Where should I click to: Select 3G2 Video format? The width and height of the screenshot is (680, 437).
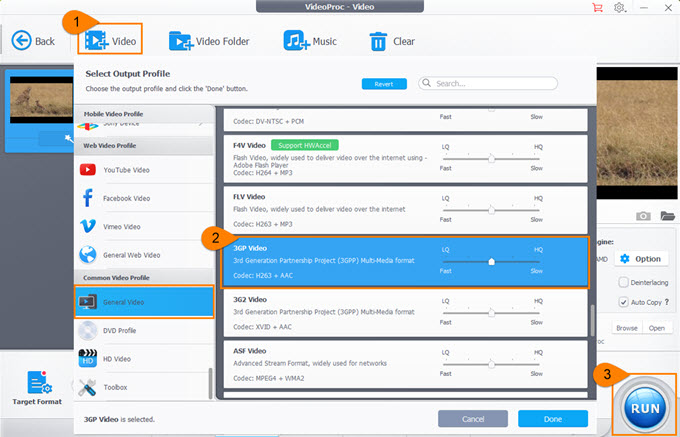coord(405,313)
